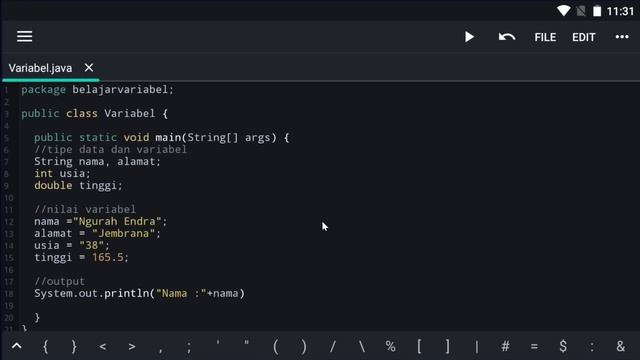The width and height of the screenshot is (640, 360).
Task: Insert percent sign symbol
Action: tap(390, 347)
